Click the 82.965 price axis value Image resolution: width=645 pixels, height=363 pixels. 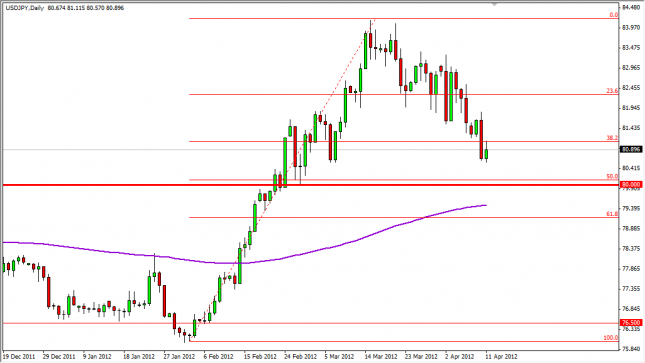[x=631, y=67]
